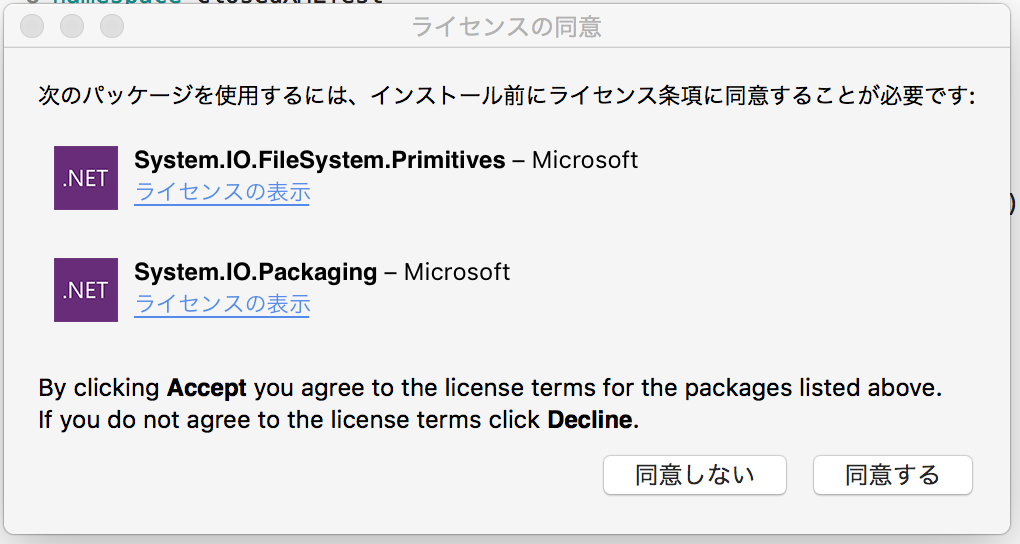Select the System.IO.Packaging package name
This screenshot has height=544, width=1020.
click(256, 273)
